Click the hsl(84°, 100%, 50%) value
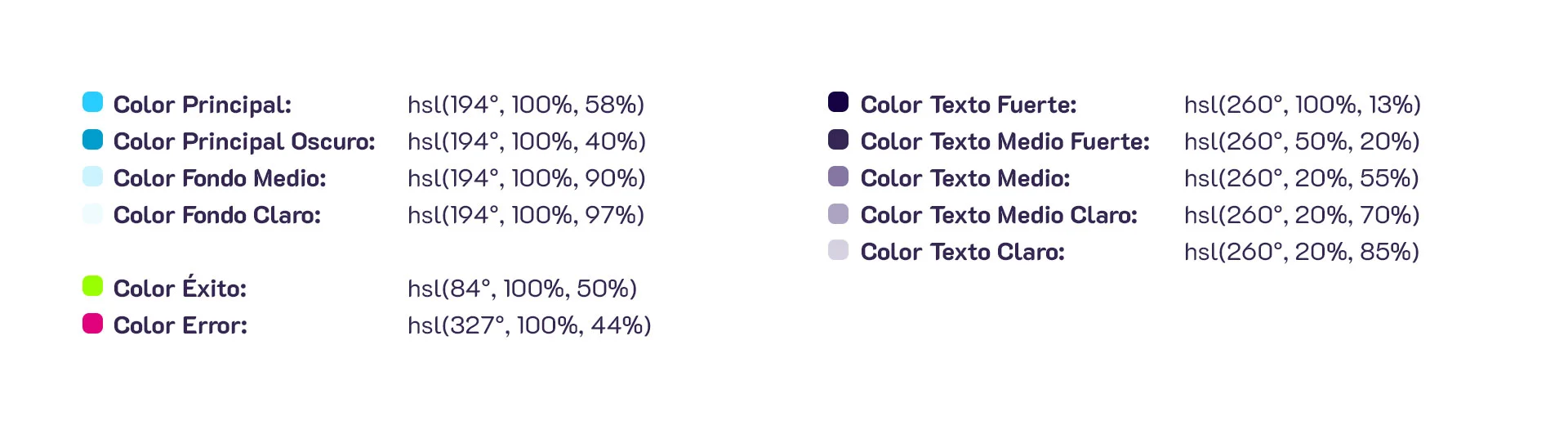Image resolution: width=1568 pixels, height=421 pixels. (522, 289)
